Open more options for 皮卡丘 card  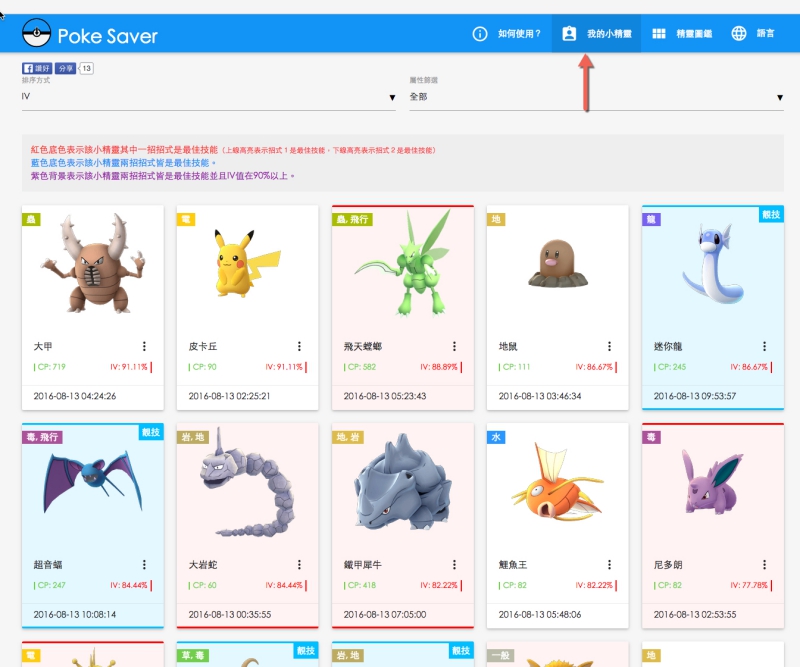[x=299, y=347]
